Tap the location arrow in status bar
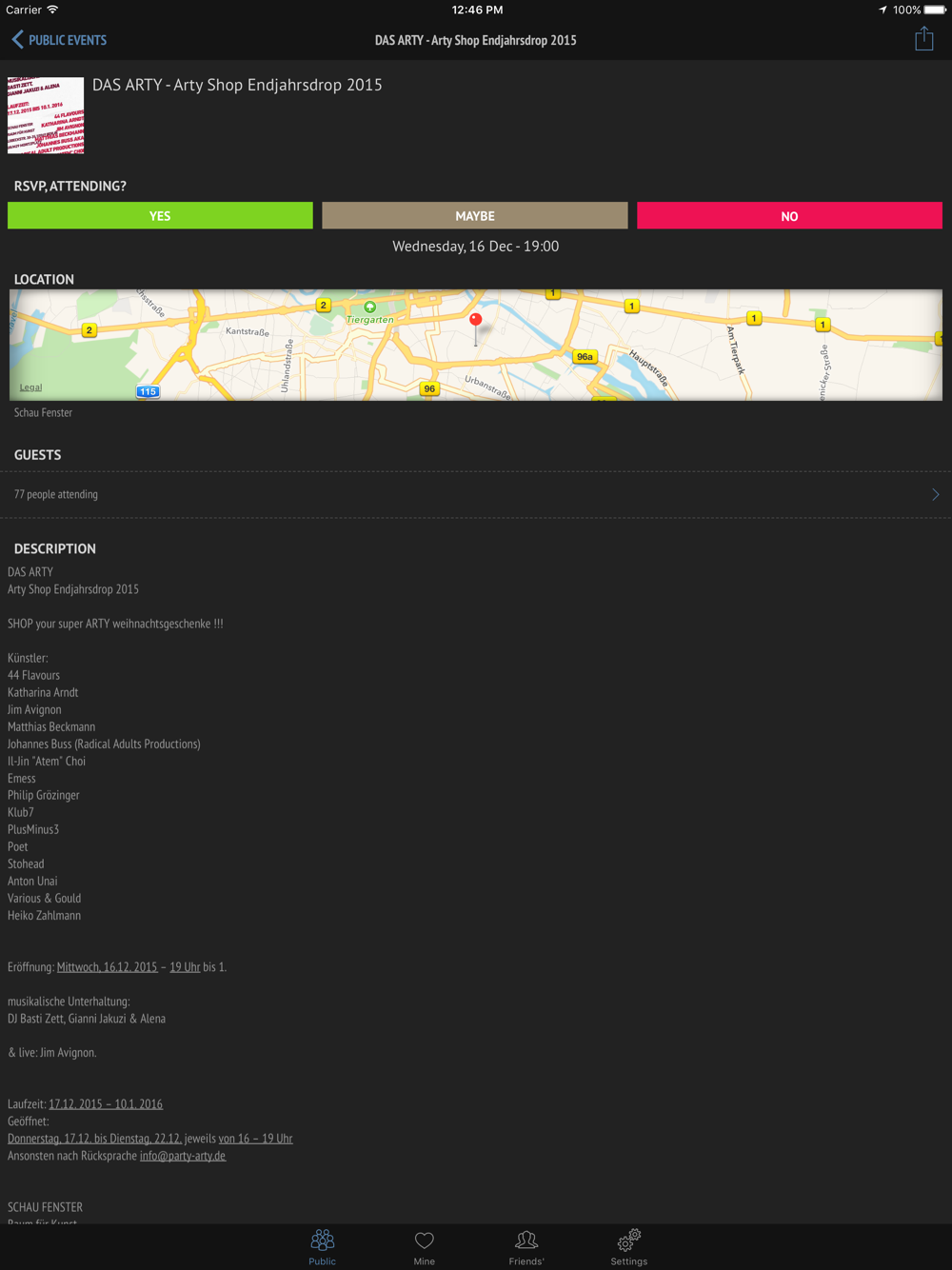 click(x=883, y=10)
